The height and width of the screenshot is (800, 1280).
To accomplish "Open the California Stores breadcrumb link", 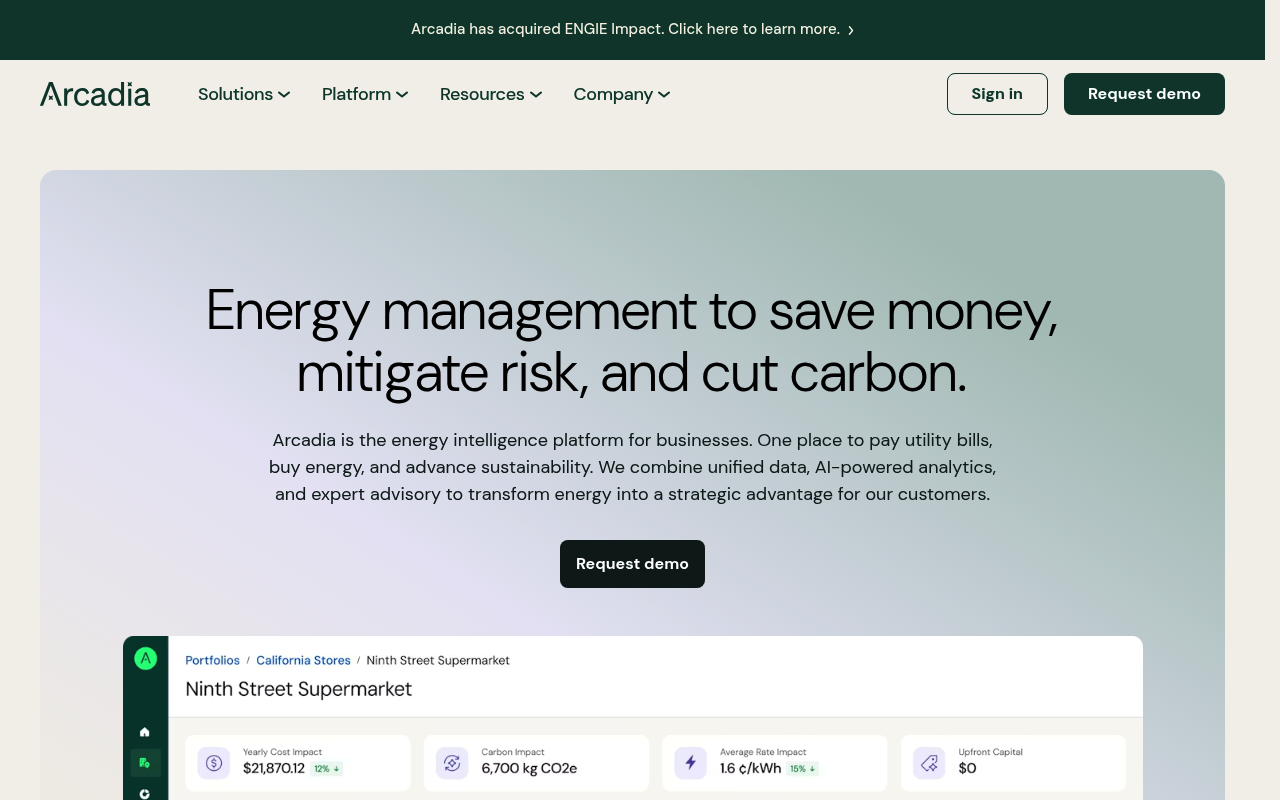I will point(303,661).
